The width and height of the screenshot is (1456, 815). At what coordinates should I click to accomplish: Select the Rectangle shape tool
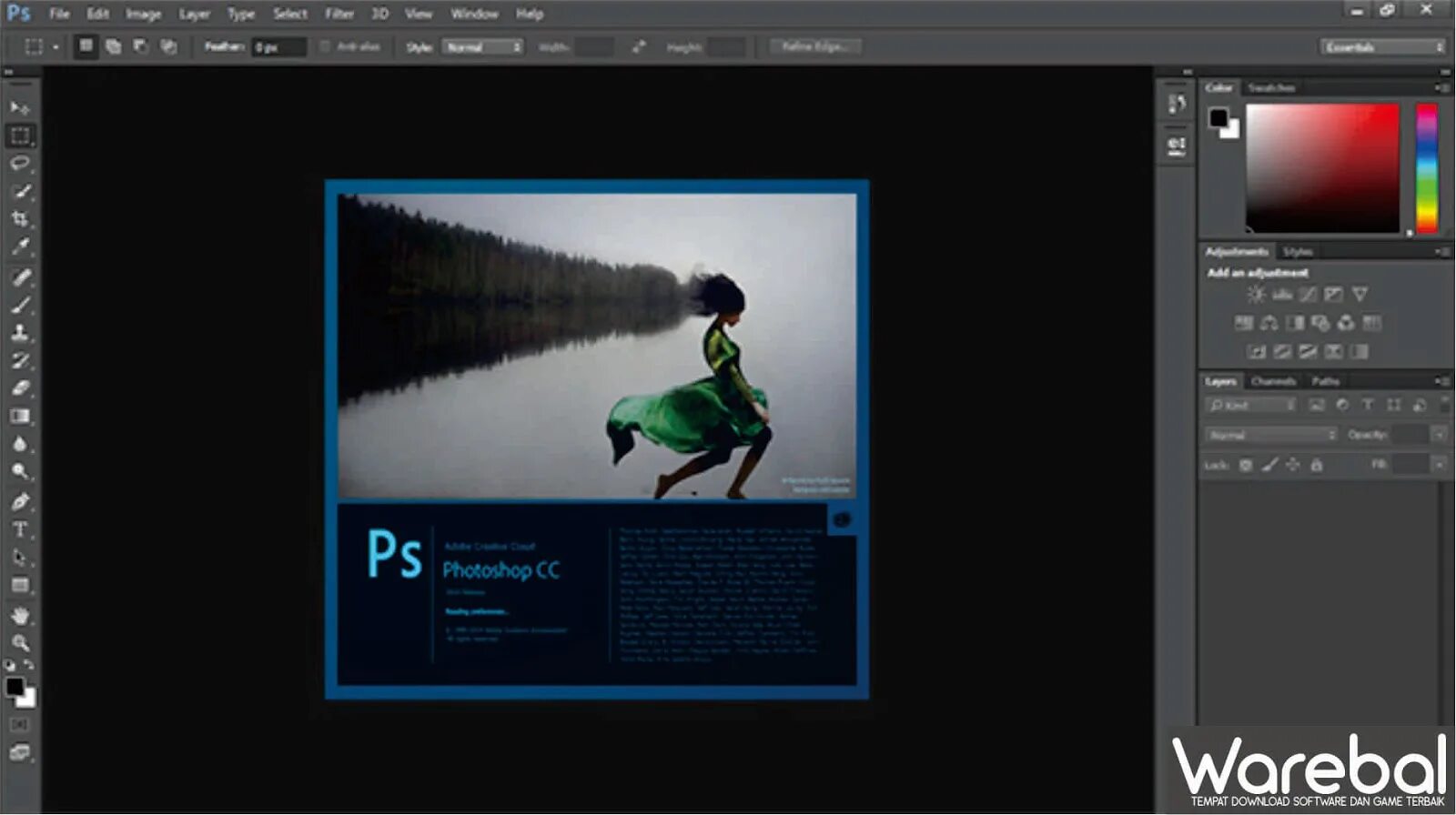point(20,585)
